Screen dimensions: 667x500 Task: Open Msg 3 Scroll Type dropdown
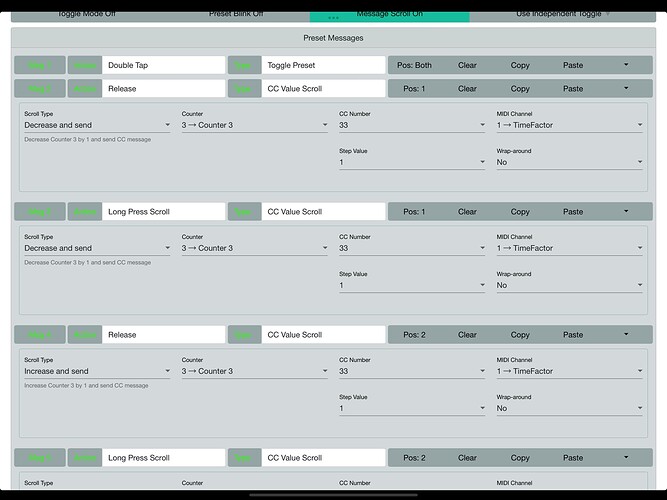click(x=97, y=248)
